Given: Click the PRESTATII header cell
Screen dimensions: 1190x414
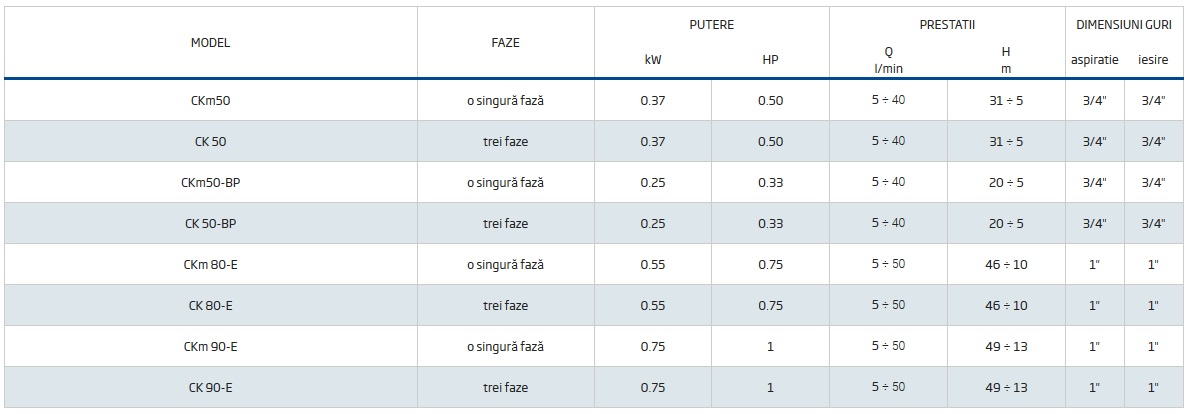Looking at the screenshot, I should click(947, 24).
